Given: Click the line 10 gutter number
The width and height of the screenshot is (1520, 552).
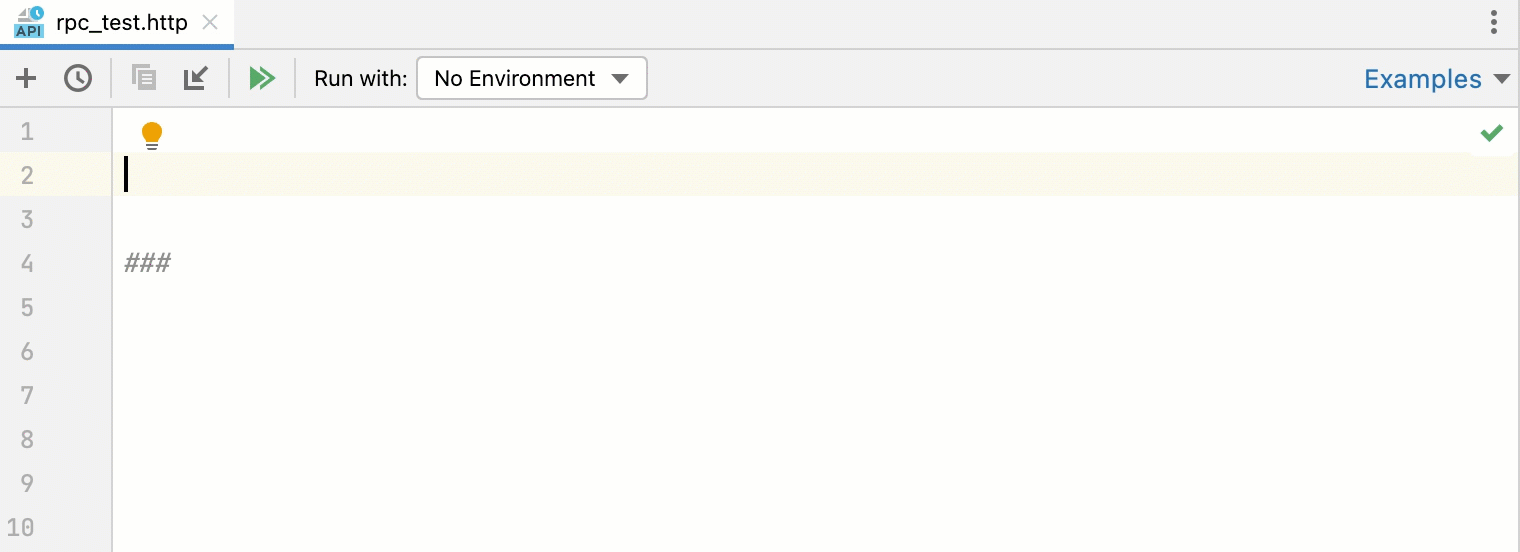Looking at the screenshot, I should 21,527.
